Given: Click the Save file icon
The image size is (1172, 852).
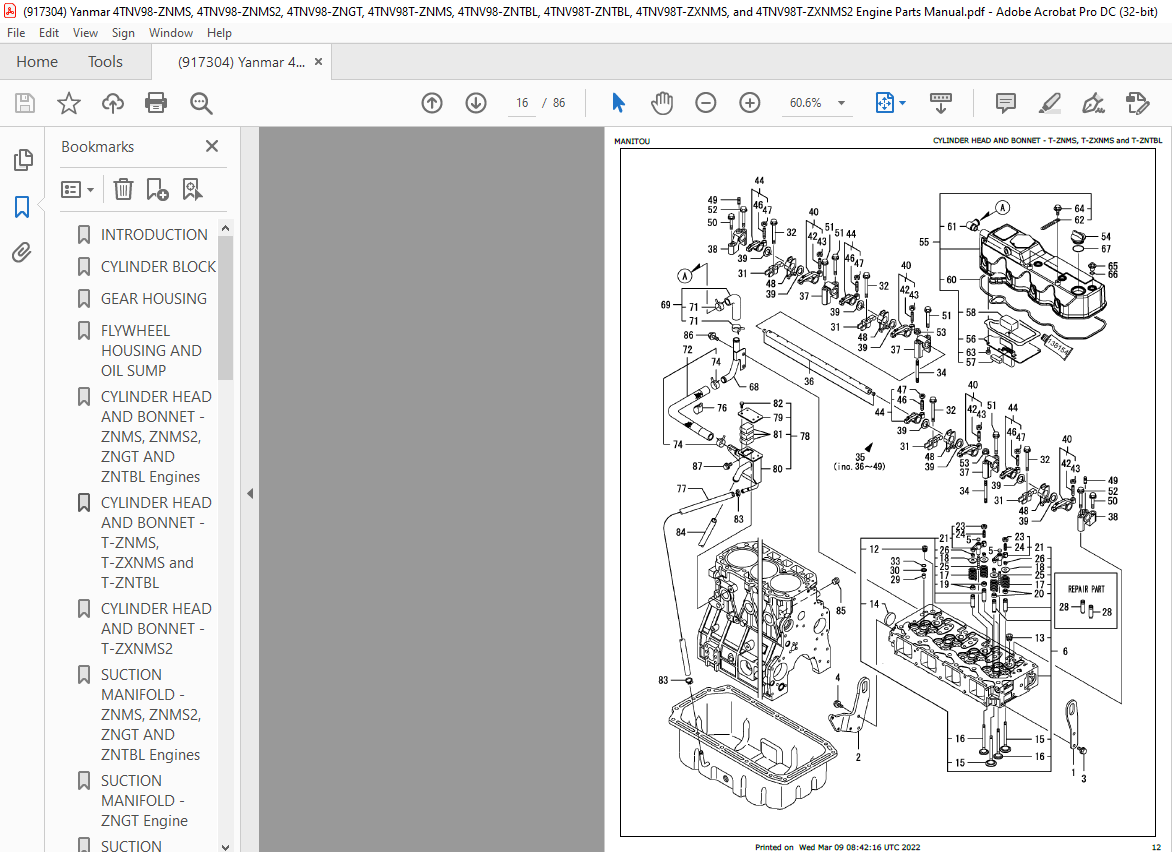Looking at the screenshot, I should click(25, 103).
